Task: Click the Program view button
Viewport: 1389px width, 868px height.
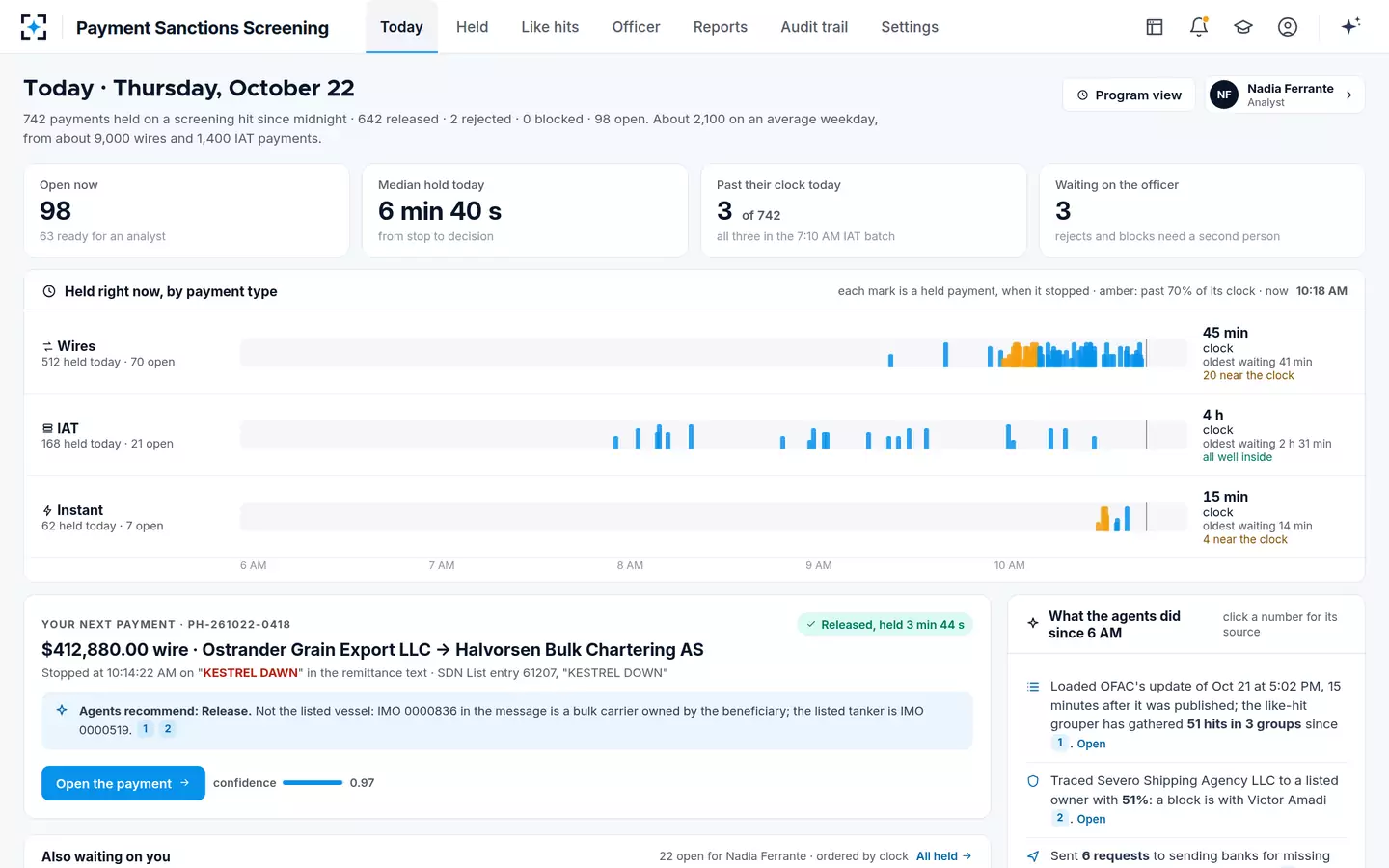Action: click(1129, 95)
